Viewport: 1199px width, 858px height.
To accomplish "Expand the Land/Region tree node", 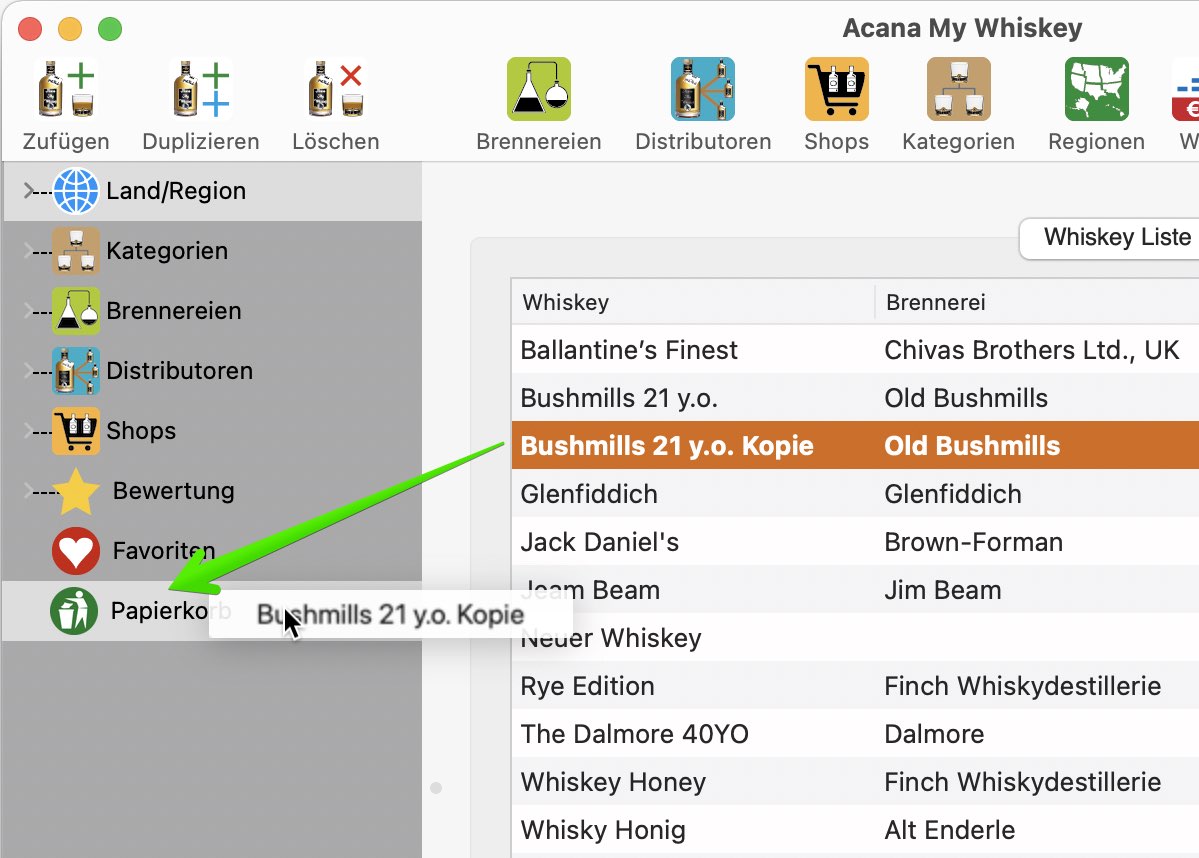I will 29,190.
